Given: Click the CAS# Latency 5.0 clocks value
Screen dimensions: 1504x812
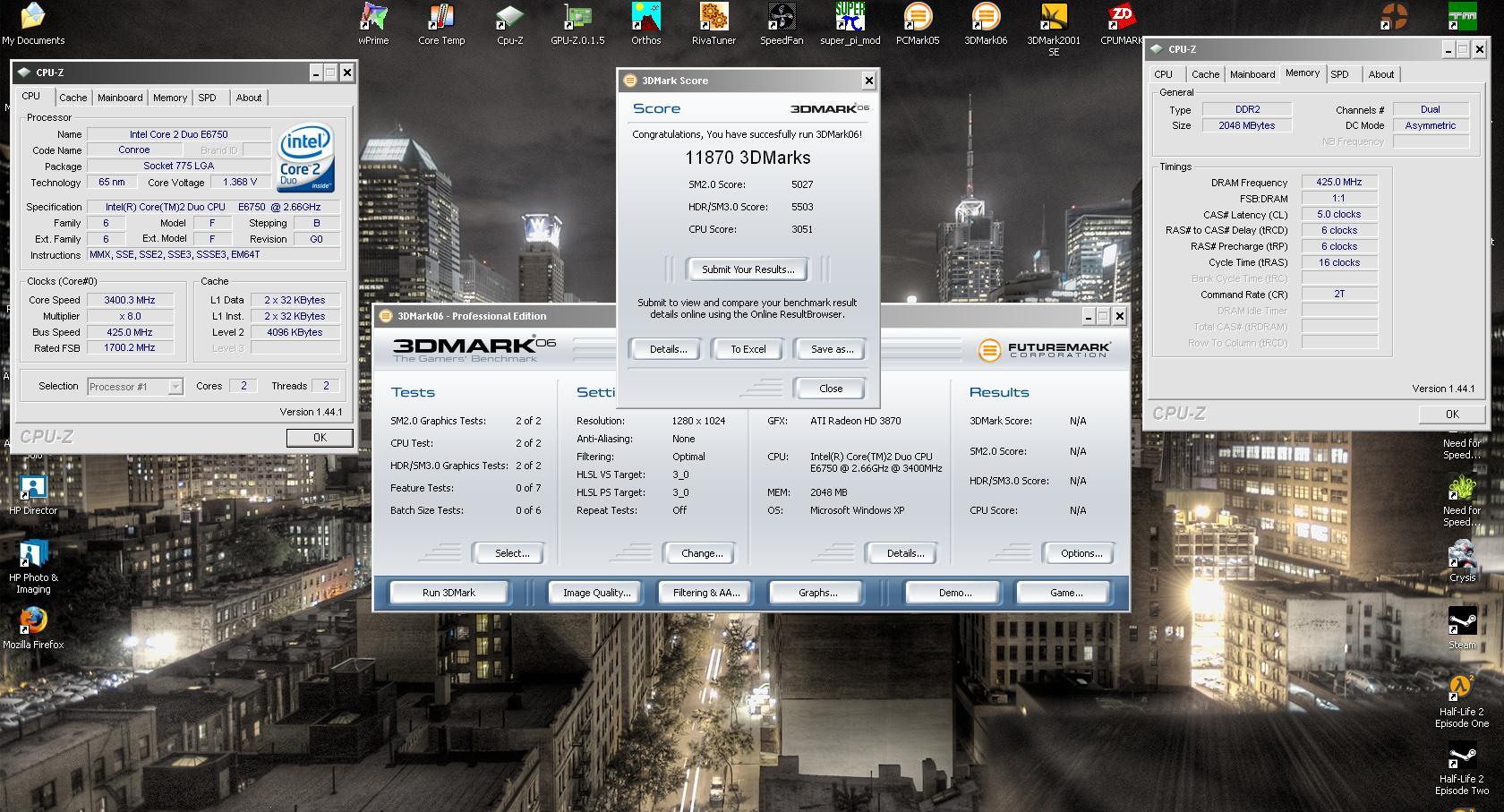Looking at the screenshot, I should tap(1338, 214).
